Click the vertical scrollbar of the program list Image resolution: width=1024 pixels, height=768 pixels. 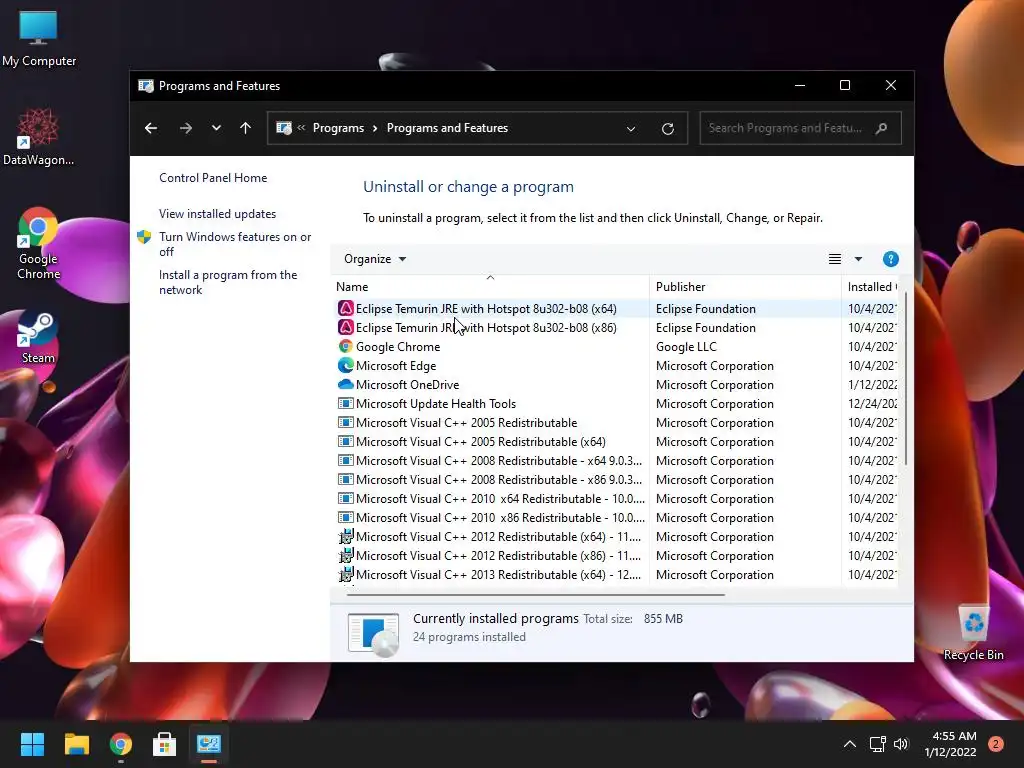tap(906, 379)
